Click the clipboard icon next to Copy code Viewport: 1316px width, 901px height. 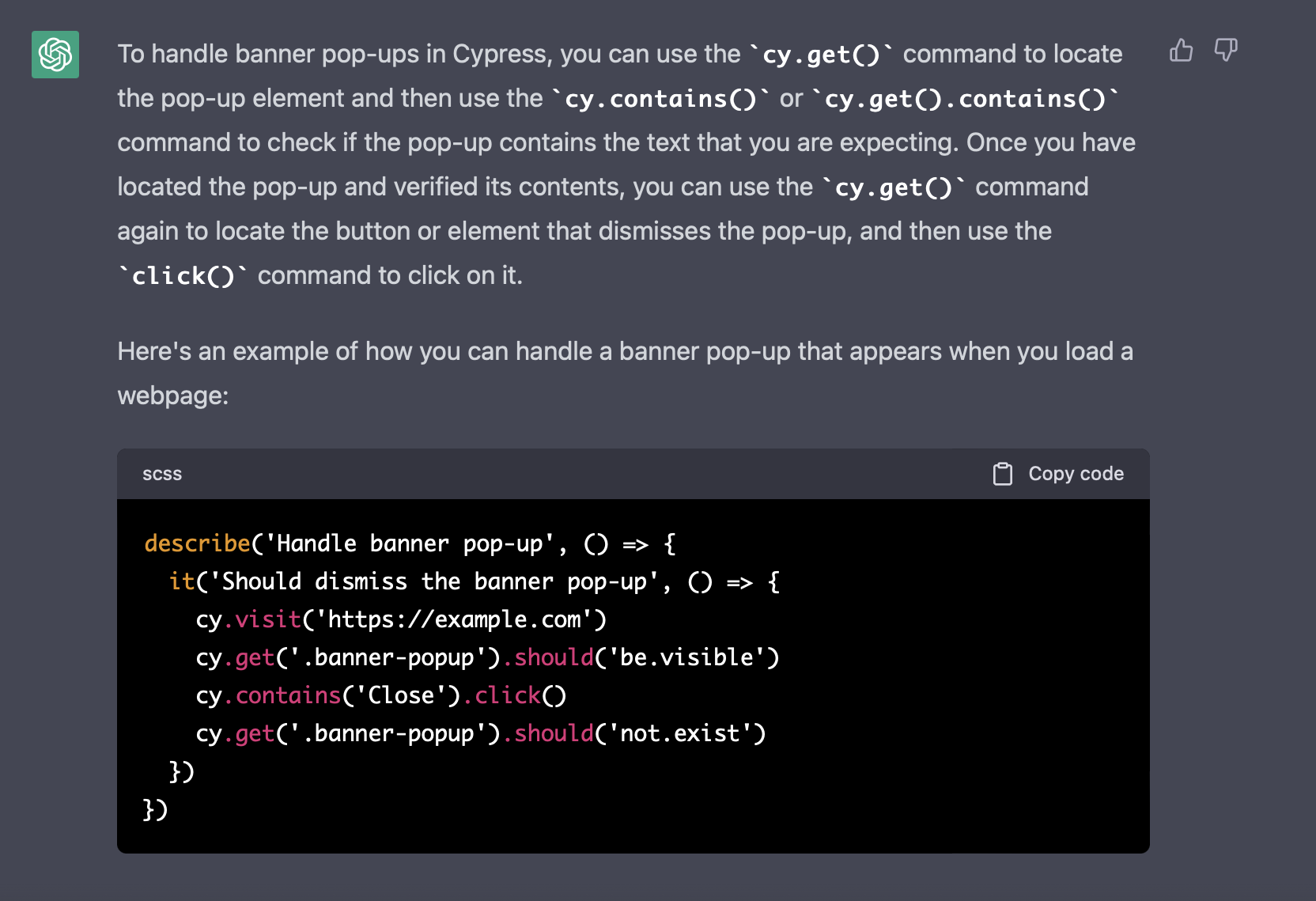[x=1003, y=473]
